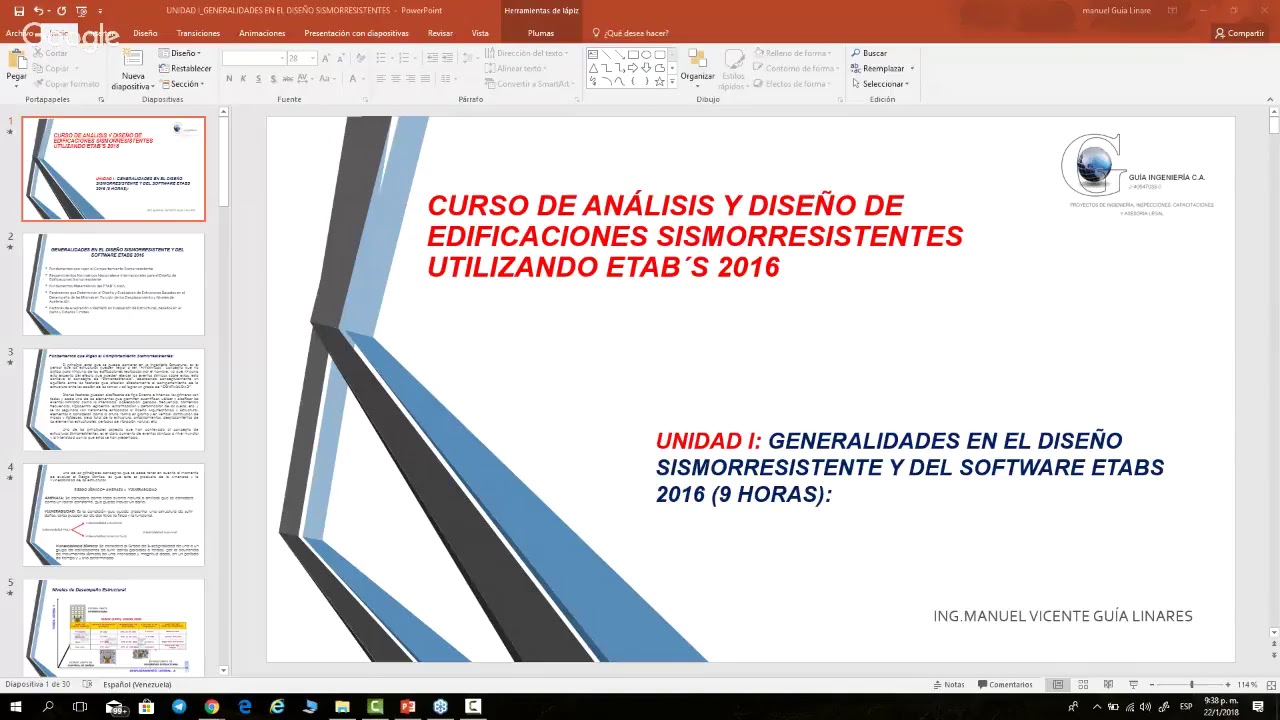Increase font size with the large A
Screen dimensions: 1280x720
pos(328,58)
